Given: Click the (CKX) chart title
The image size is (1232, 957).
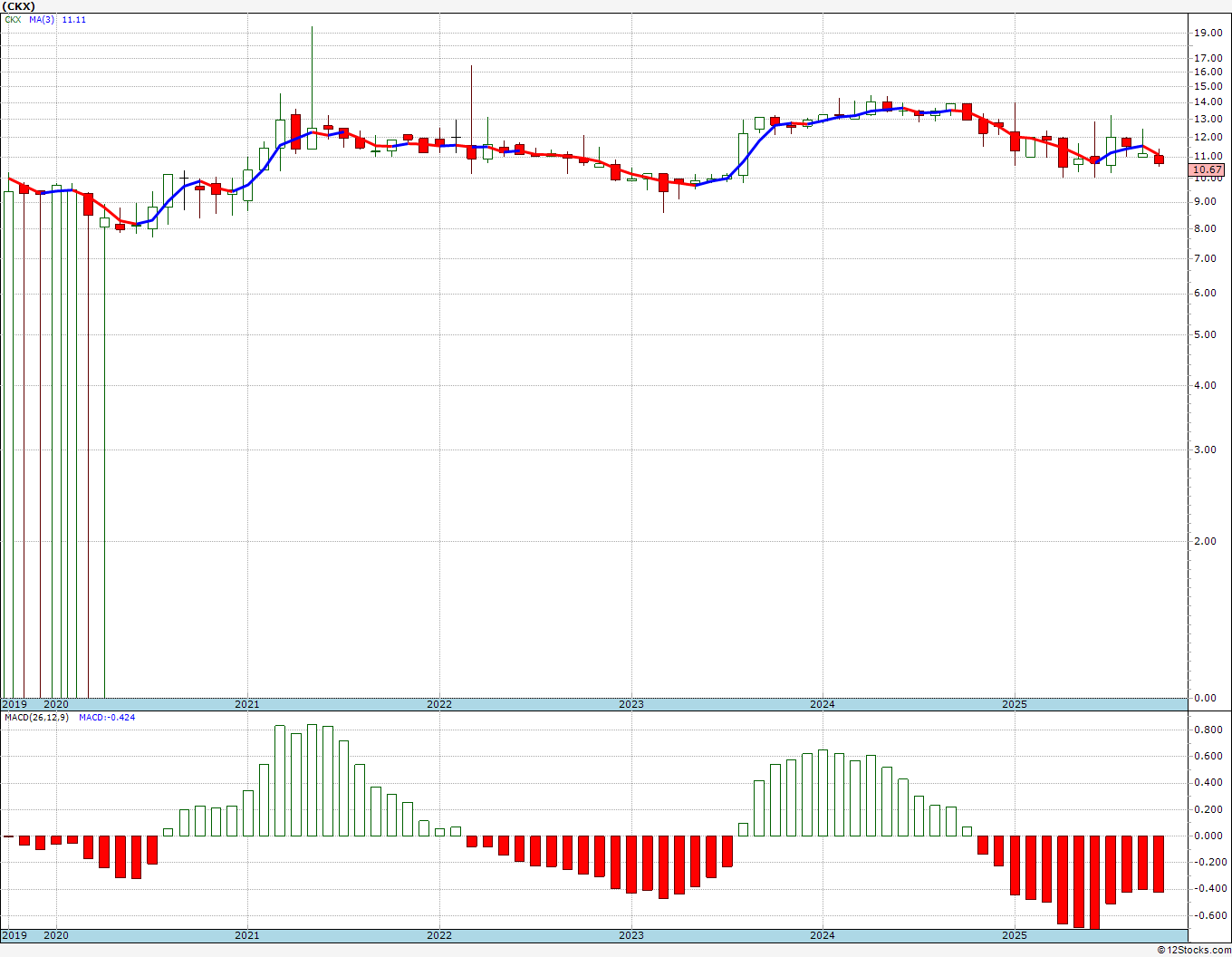Looking at the screenshot, I should click(18, 6).
